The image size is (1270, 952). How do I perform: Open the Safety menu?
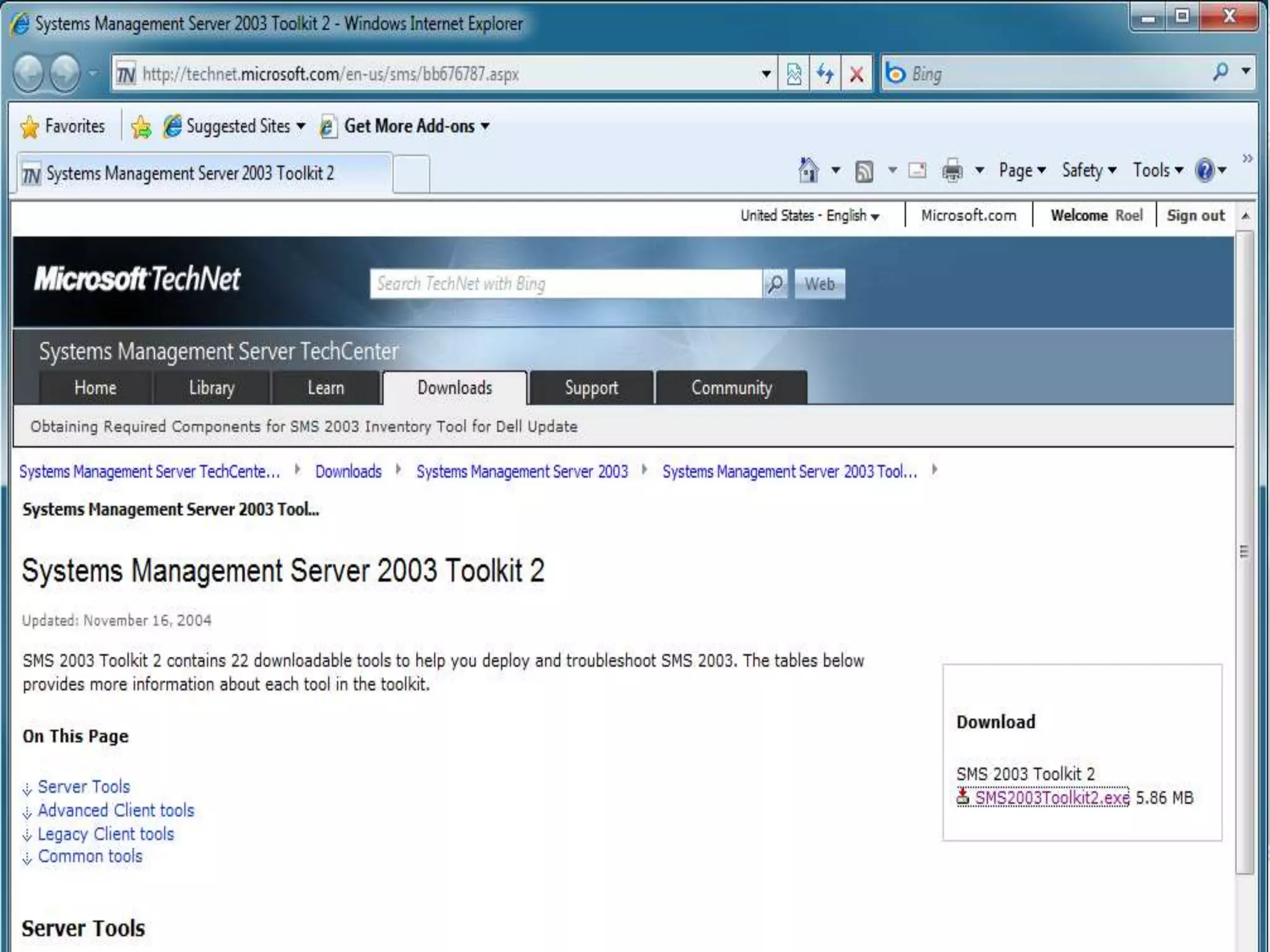(x=1089, y=170)
